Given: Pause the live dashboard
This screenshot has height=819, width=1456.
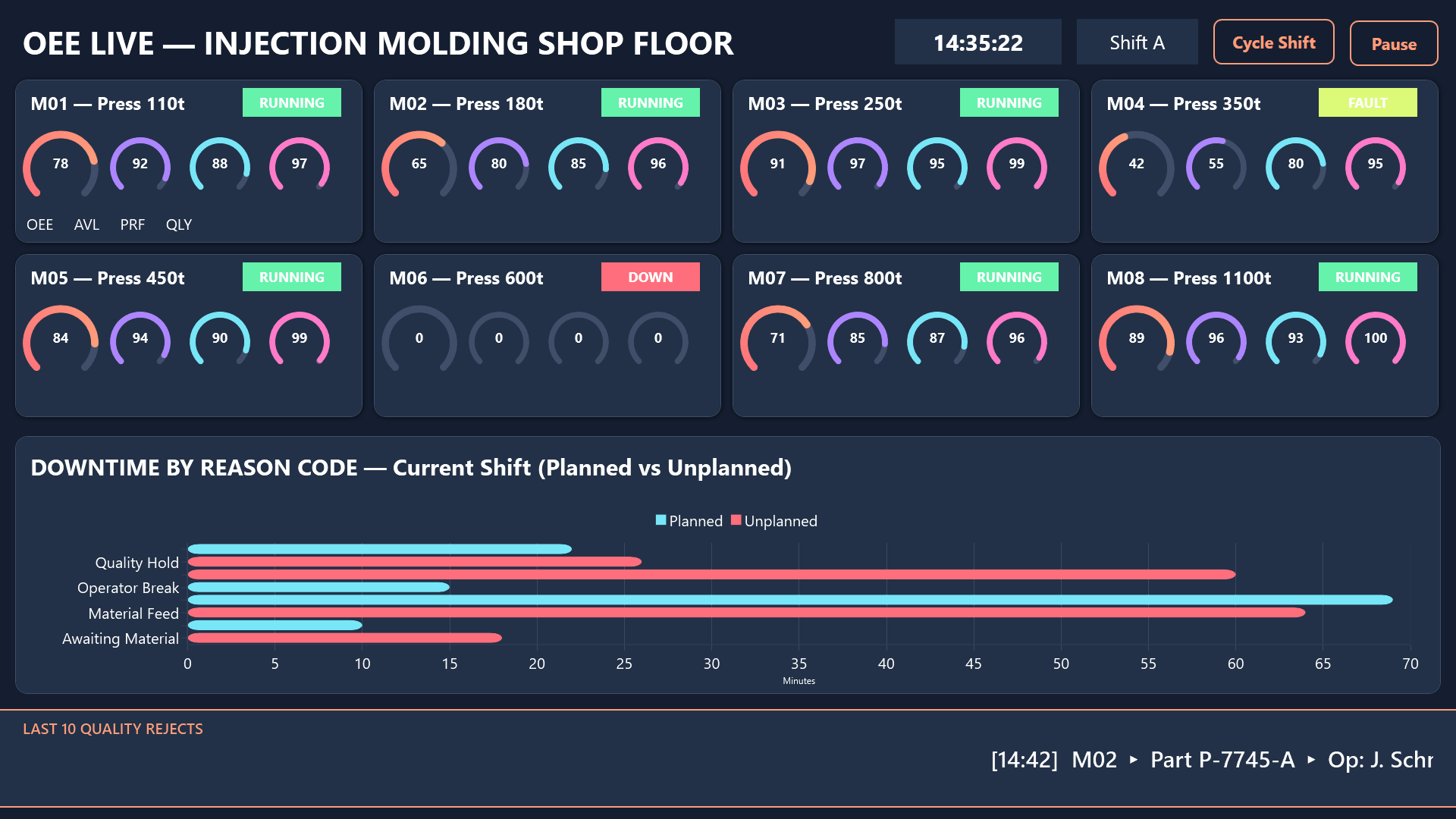Looking at the screenshot, I should (x=1393, y=44).
